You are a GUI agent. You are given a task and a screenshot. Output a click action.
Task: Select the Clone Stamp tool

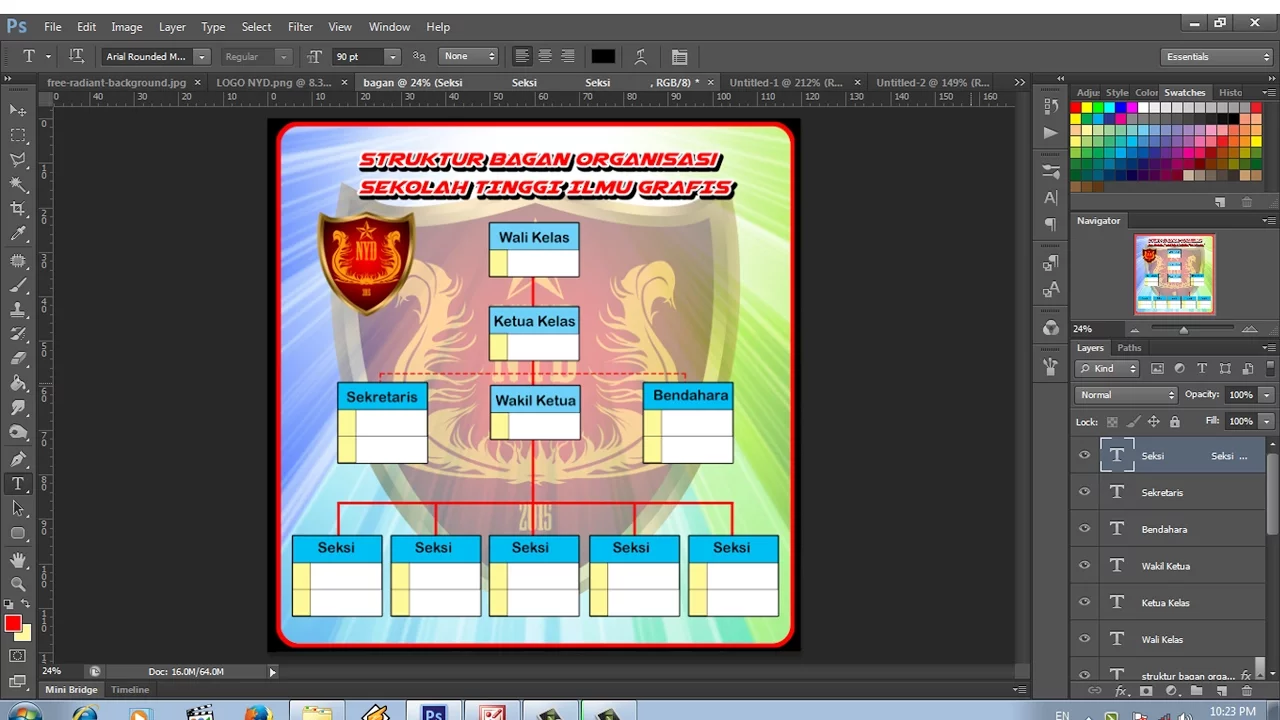(18, 310)
